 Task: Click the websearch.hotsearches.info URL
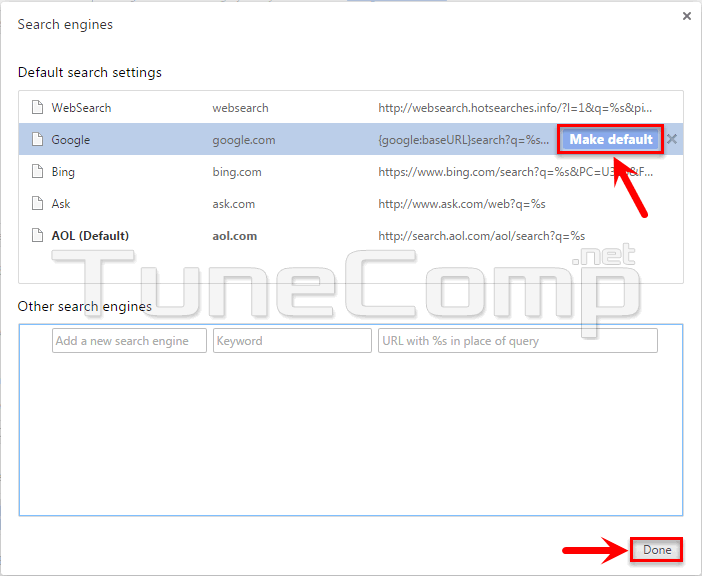[515, 108]
